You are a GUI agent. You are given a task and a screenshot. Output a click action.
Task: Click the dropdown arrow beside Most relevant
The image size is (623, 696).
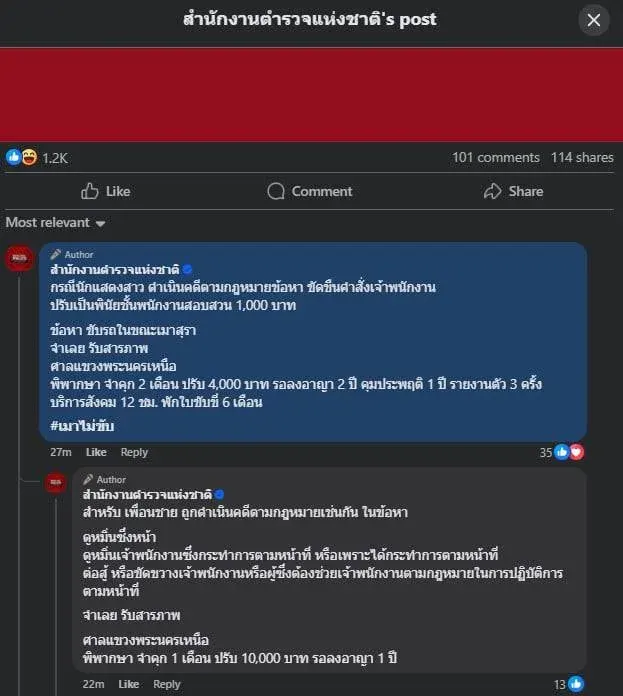pos(101,223)
